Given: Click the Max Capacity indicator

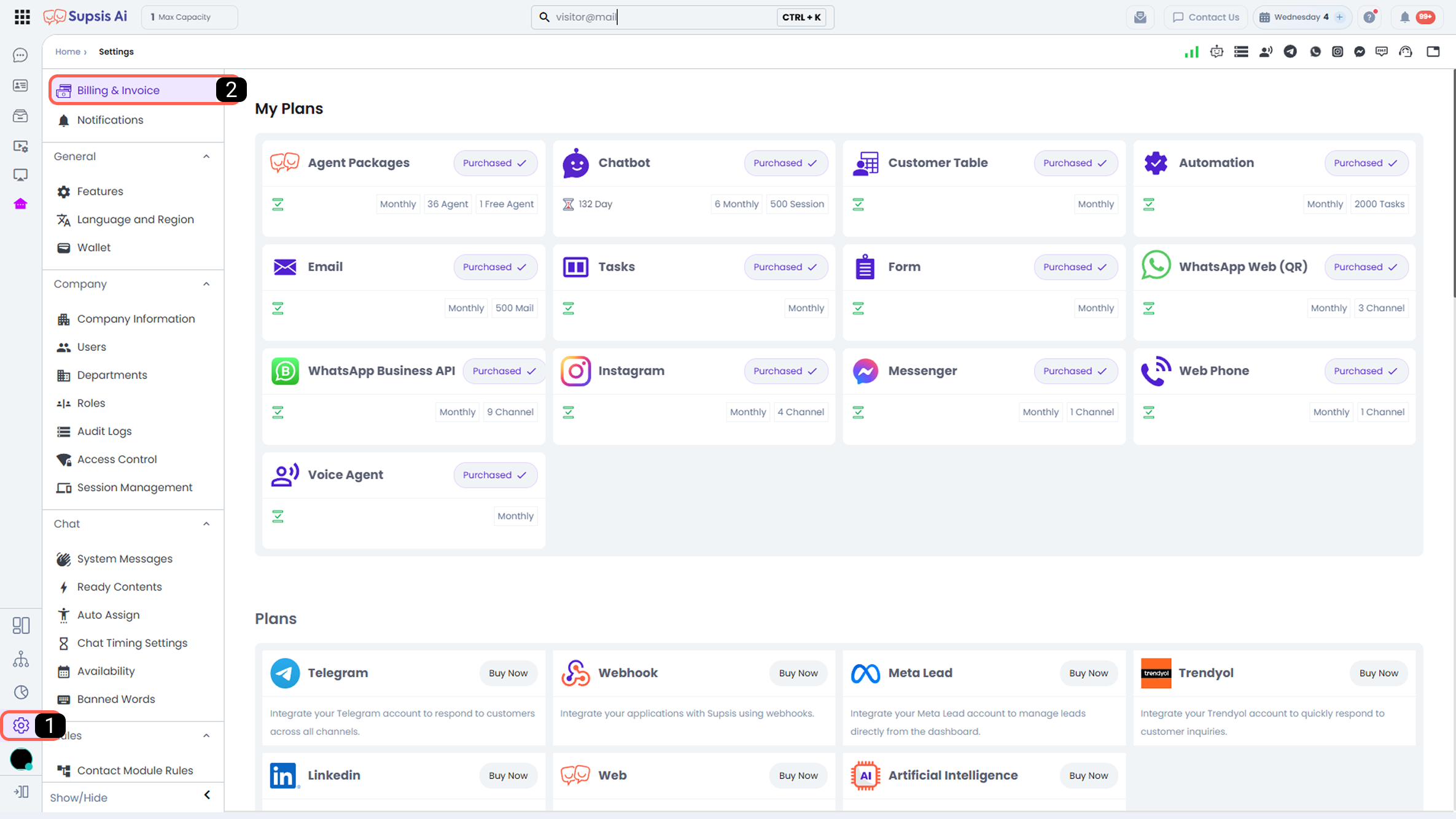Looking at the screenshot, I should pyautogui.click(x=189, y=17).
